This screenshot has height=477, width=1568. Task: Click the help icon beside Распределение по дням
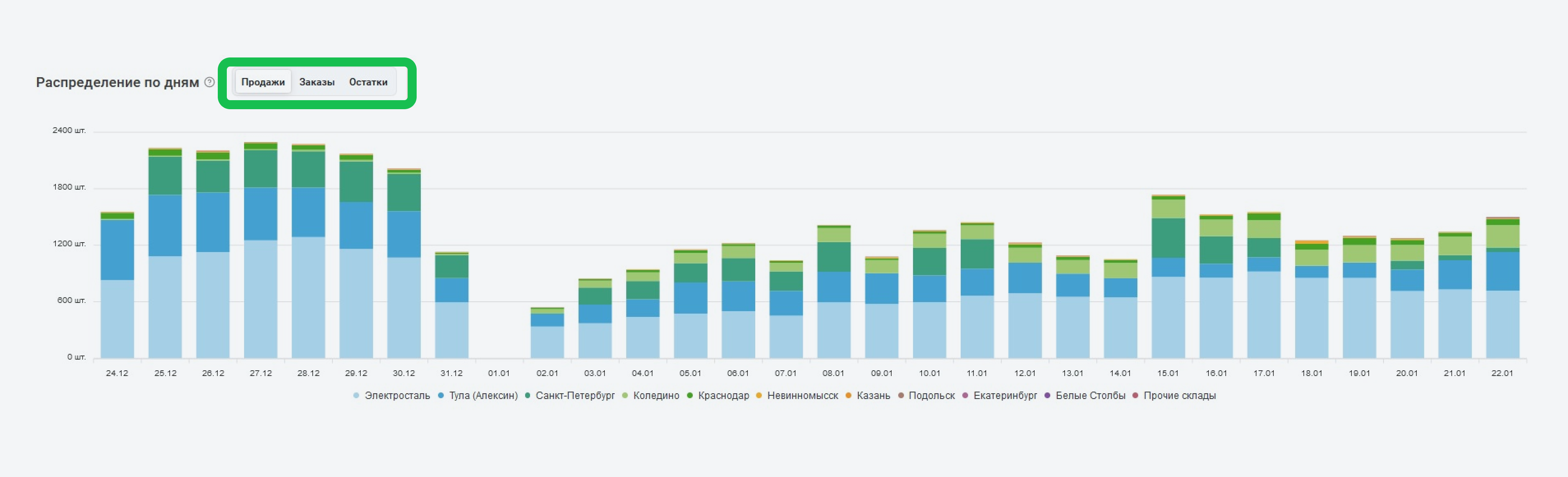pos(210,82)
